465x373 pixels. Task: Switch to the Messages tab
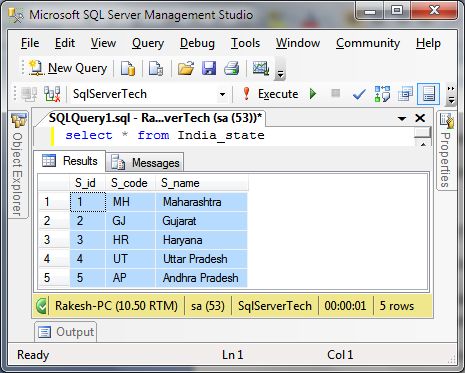[x=145, y=163]
